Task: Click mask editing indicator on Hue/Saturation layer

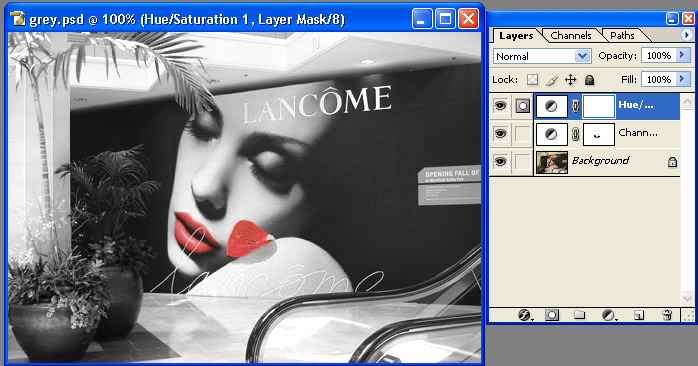Action: pyautogui.click(x=522, y=106)
